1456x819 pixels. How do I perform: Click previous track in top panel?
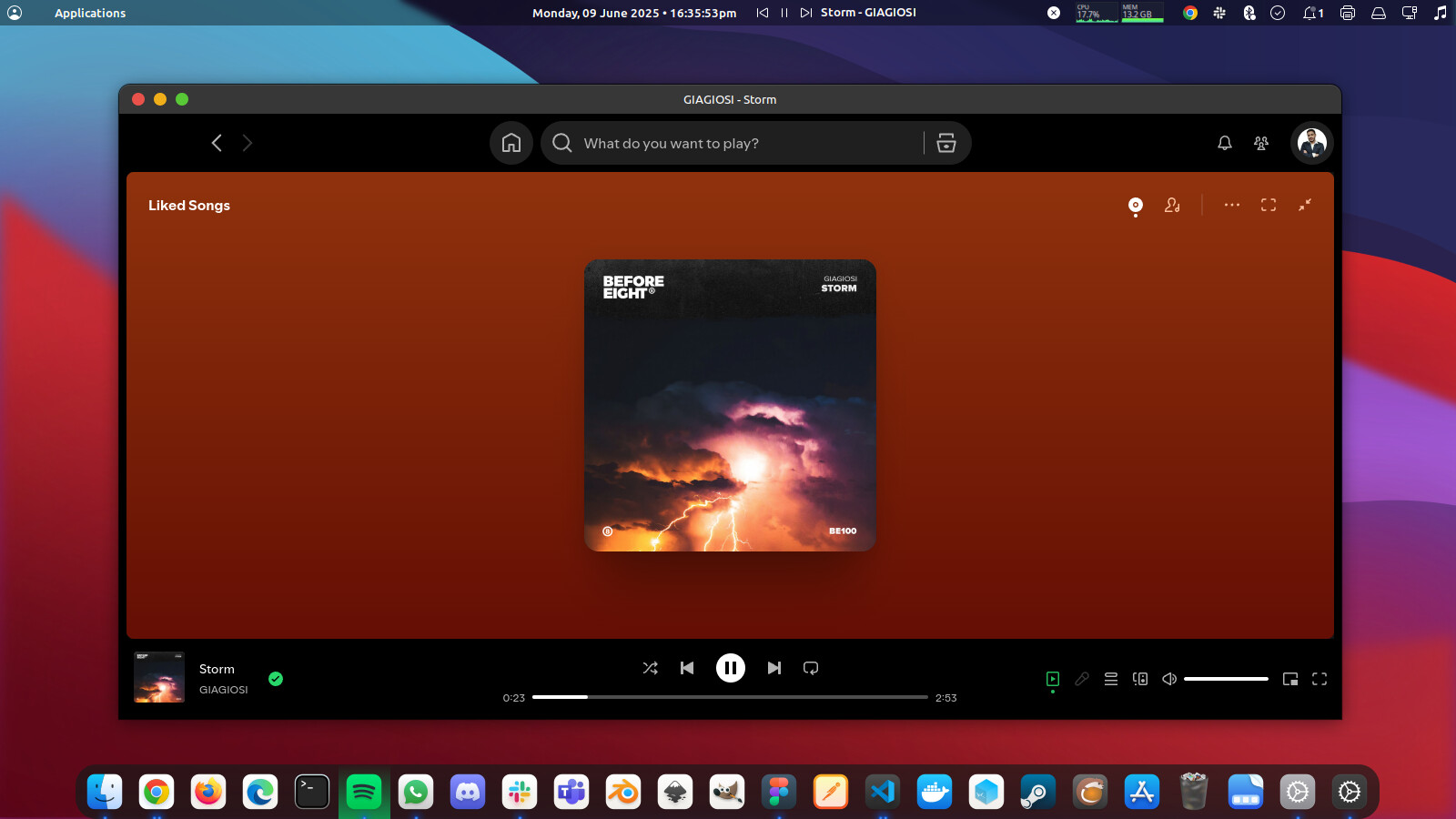pyautogui.click(x=763, y=13)
